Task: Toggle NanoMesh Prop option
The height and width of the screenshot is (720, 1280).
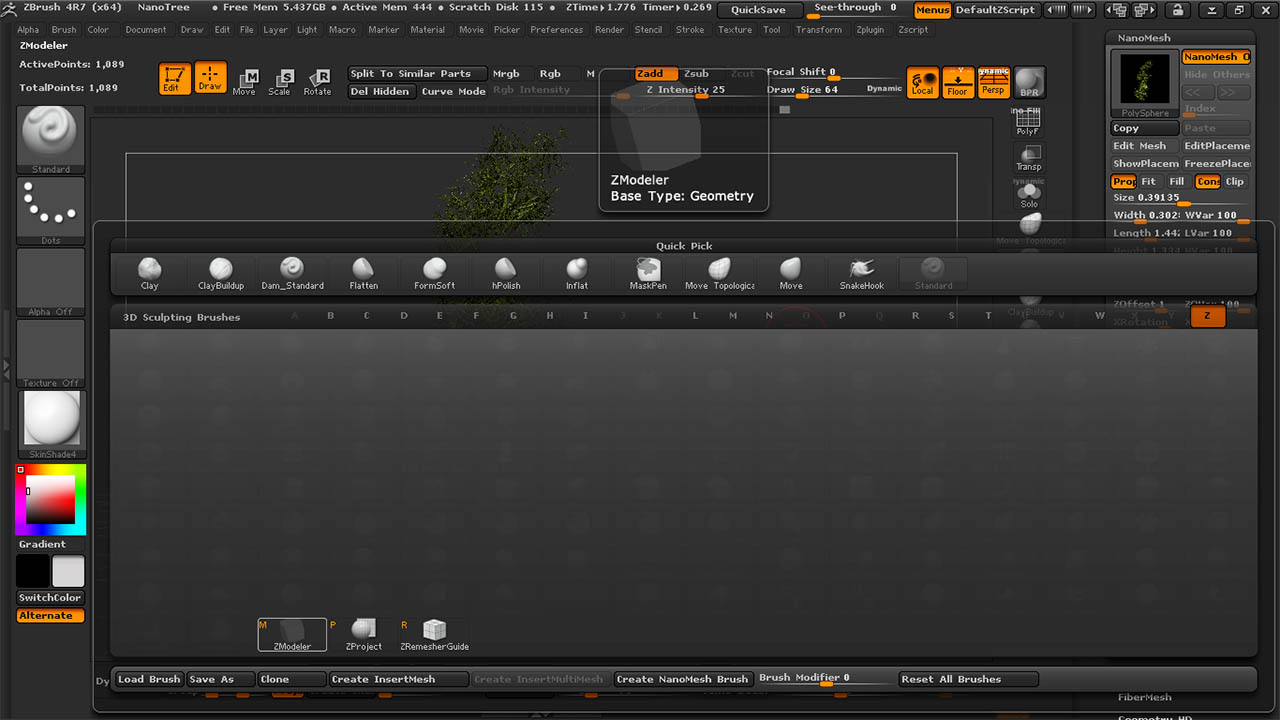Action: (x=1123, y=182)
